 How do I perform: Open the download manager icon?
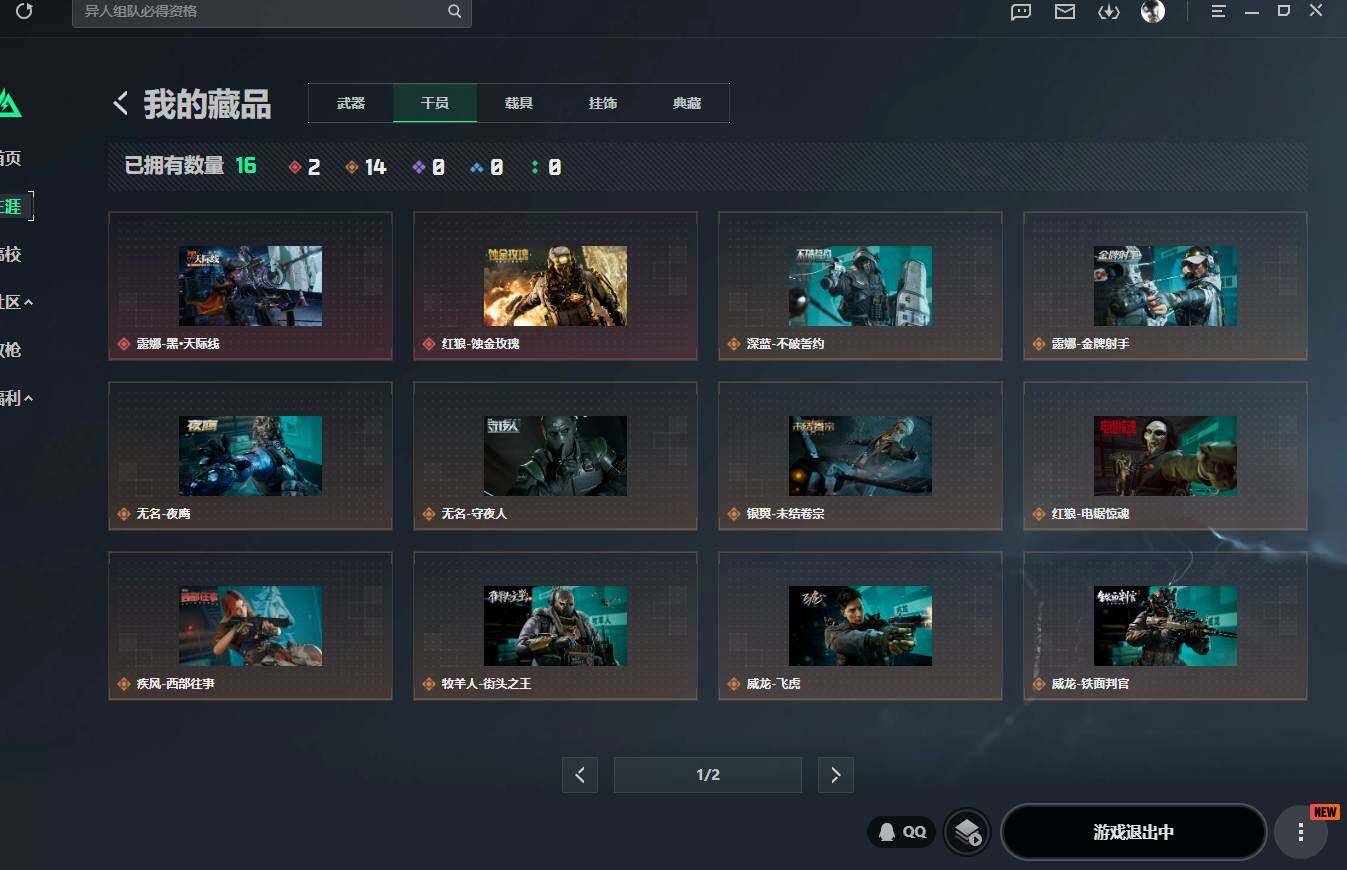click(x=1108, y=12)
